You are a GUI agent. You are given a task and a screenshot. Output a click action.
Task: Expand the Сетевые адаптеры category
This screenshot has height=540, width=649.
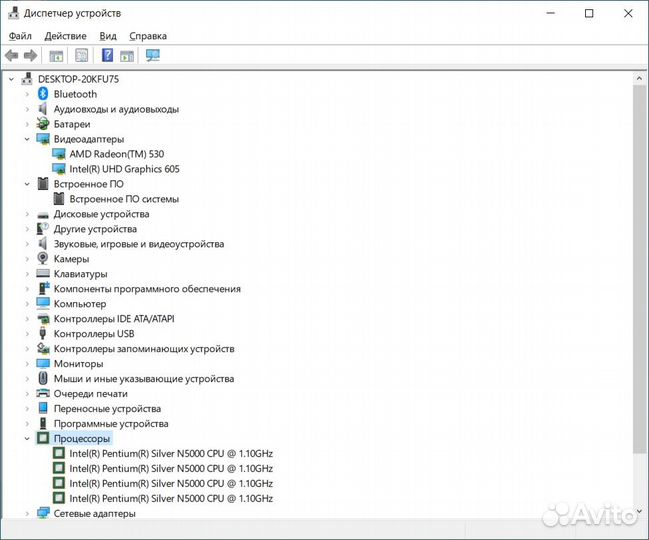[27, 514]
